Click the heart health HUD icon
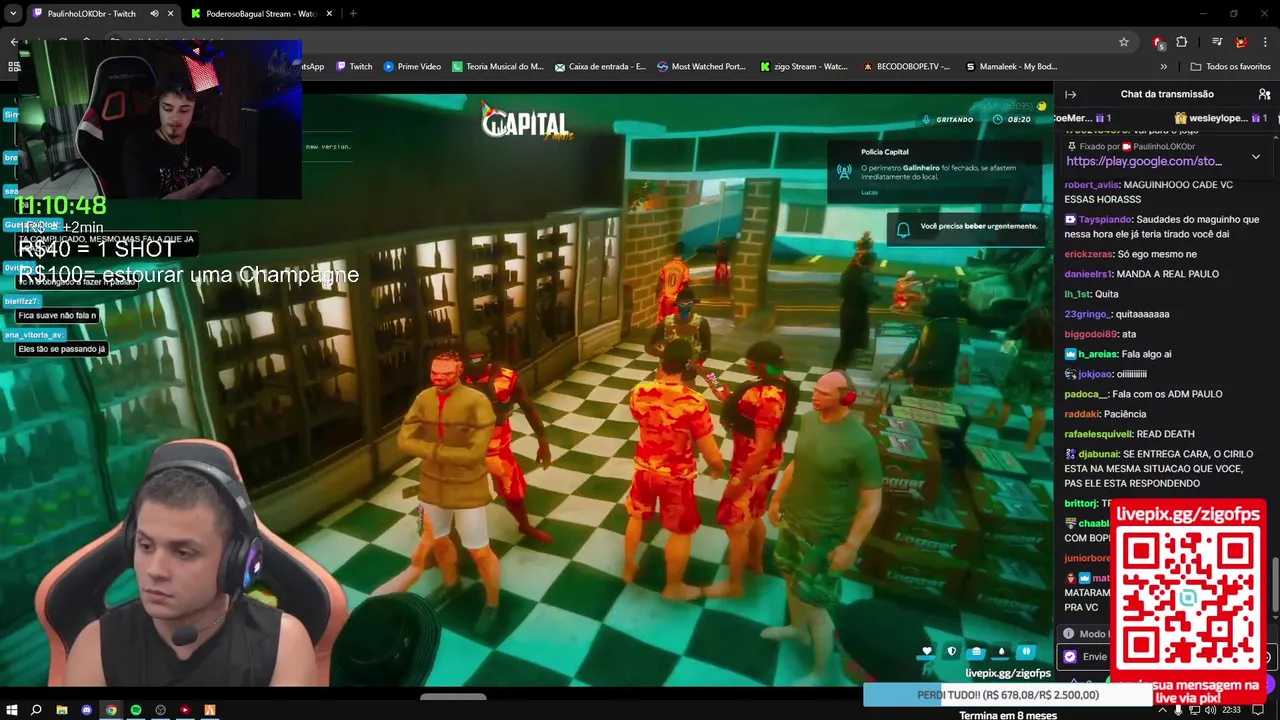The image size is (1280, 720). coord(927,651)
